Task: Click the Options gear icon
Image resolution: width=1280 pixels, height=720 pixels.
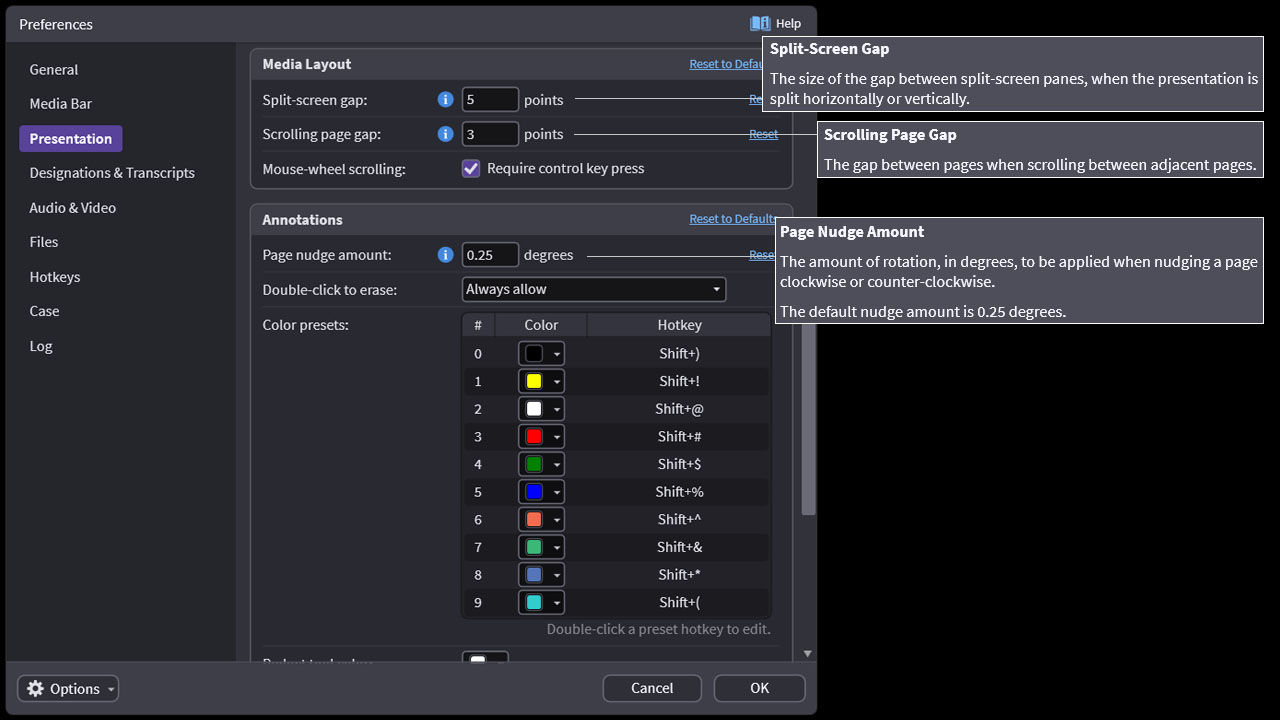Action: [x=36, y=688]
